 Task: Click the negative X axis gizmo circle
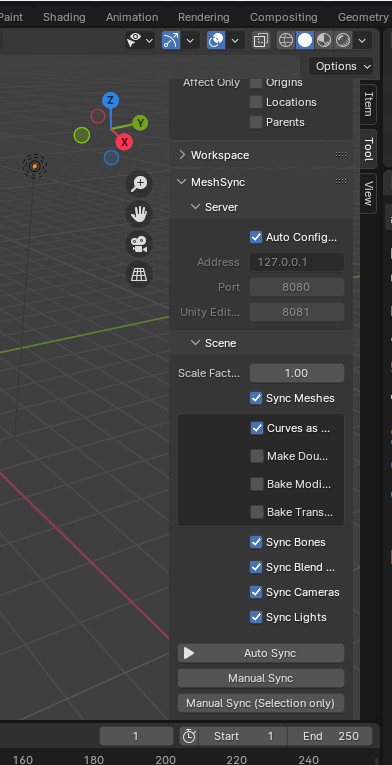tap(98, 116)
